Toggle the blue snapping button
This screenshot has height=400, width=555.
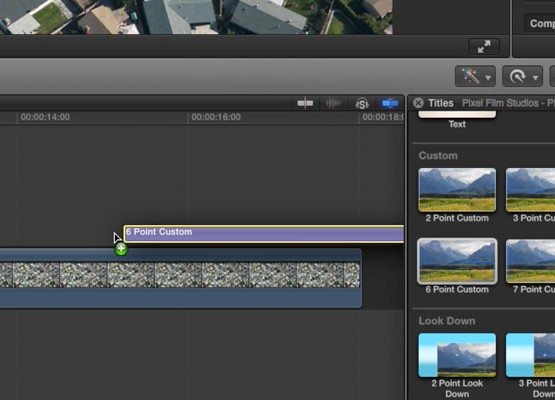(x=390, y=103)
